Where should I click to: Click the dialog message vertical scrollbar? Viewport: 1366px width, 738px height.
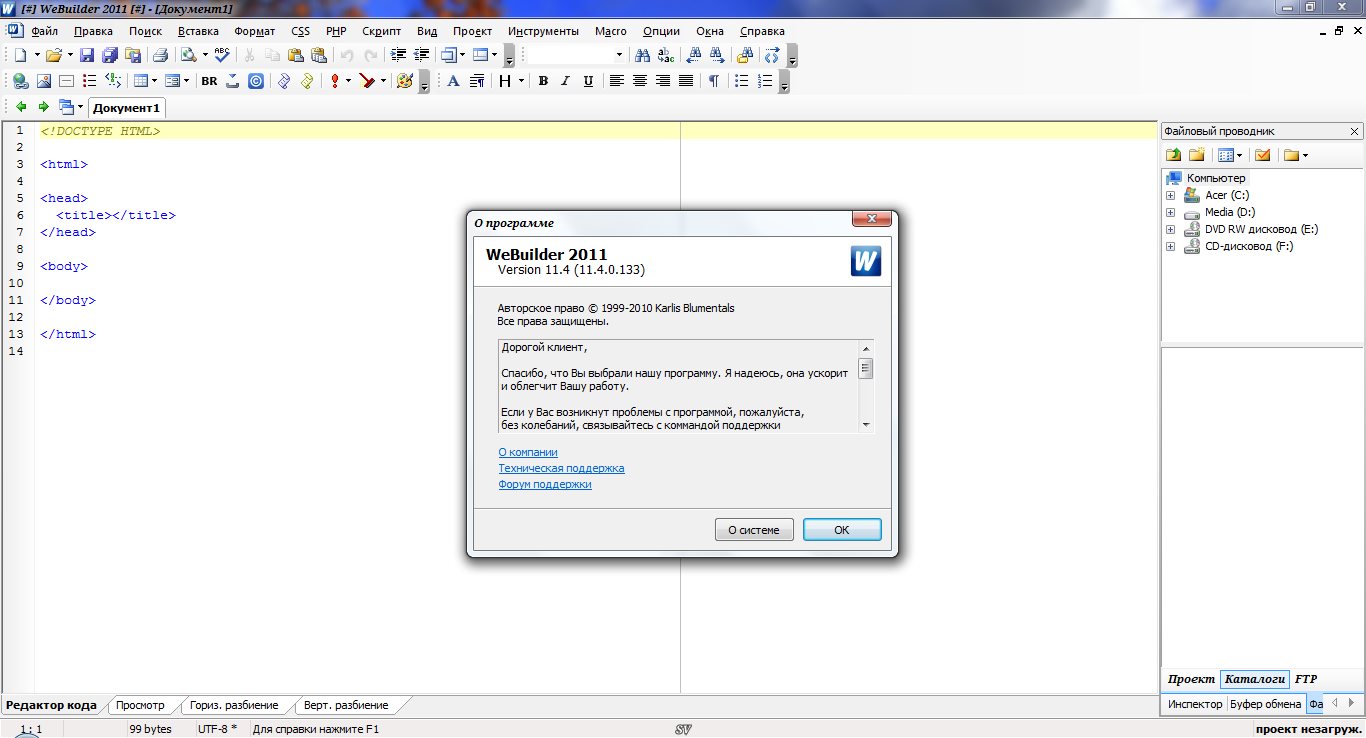pyautogui.click(x=866, y=386)
